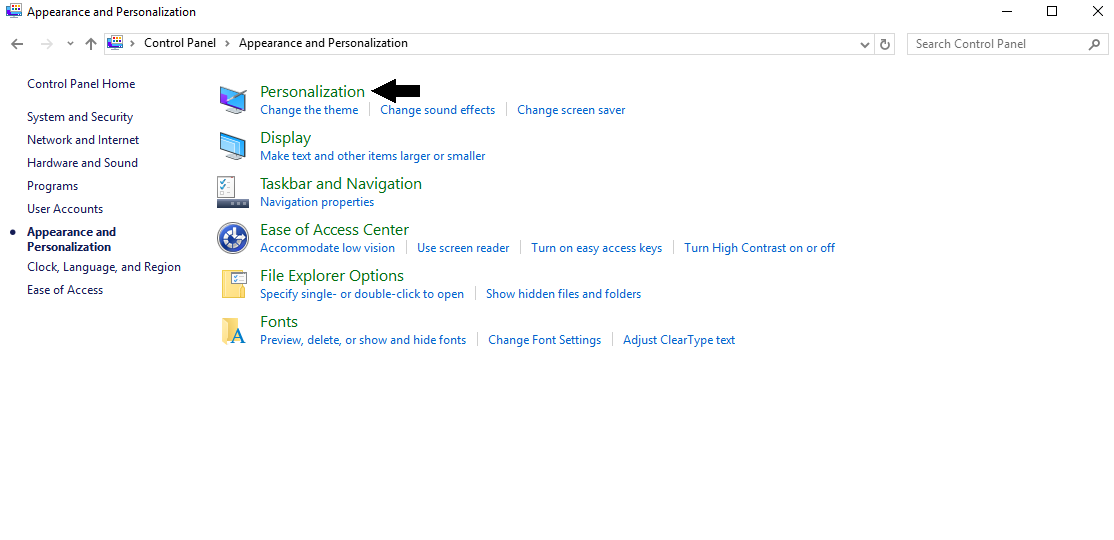
Task: Open Turn High Contrast on or off
Action: (x=759, y=248)
